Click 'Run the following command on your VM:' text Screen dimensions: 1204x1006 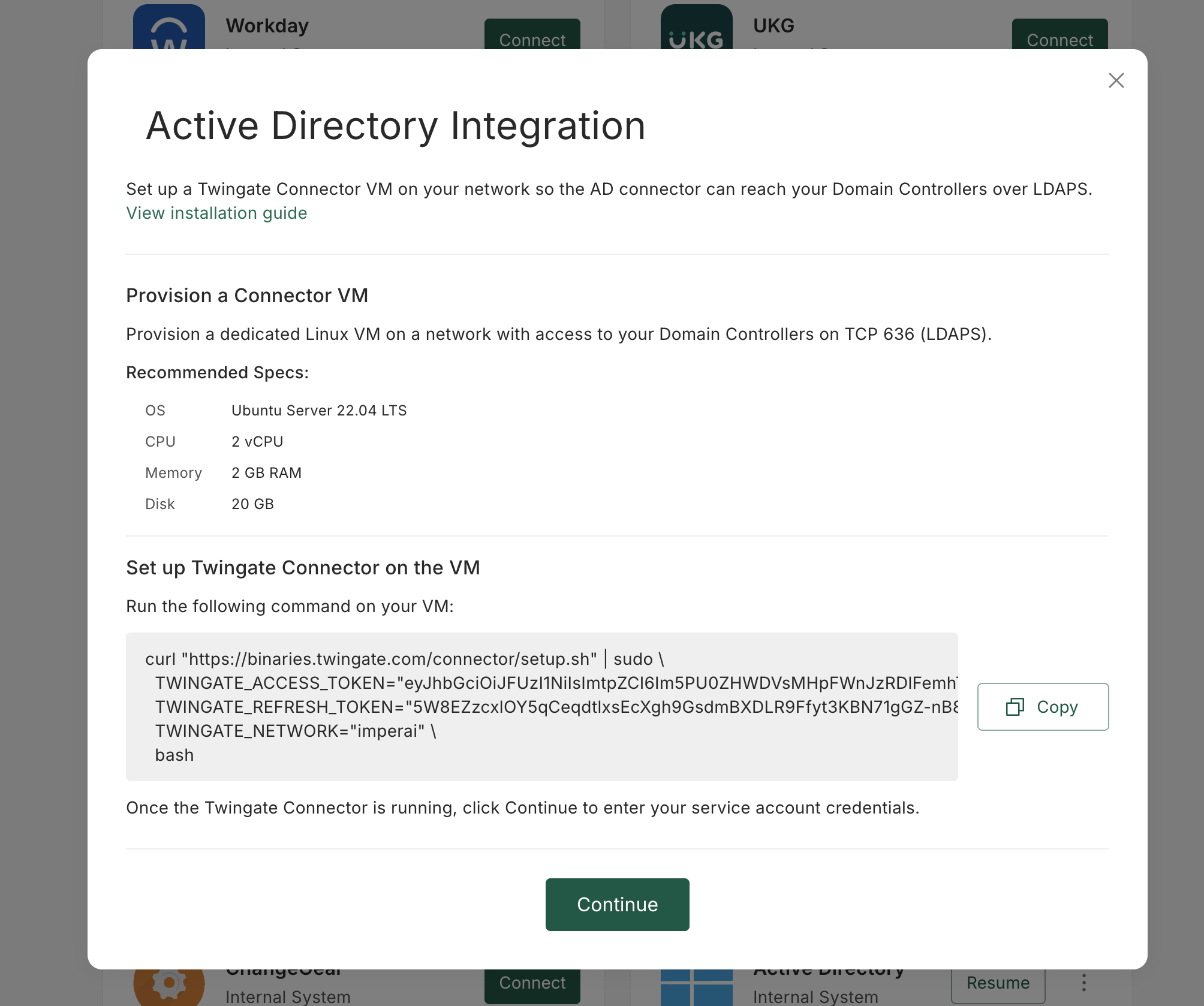(x=290, y=606)
